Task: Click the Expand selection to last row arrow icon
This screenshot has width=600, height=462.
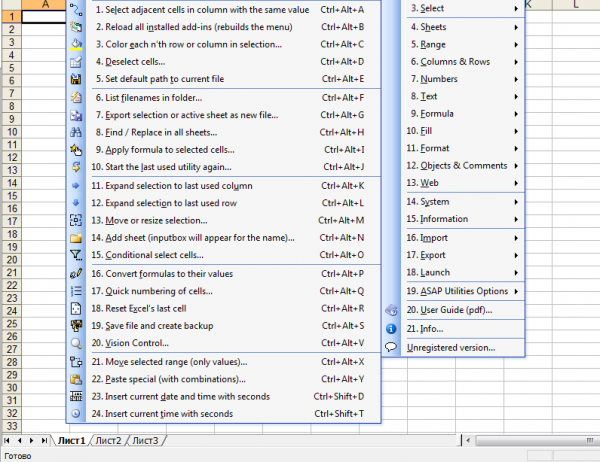Action: coord(76,203)
